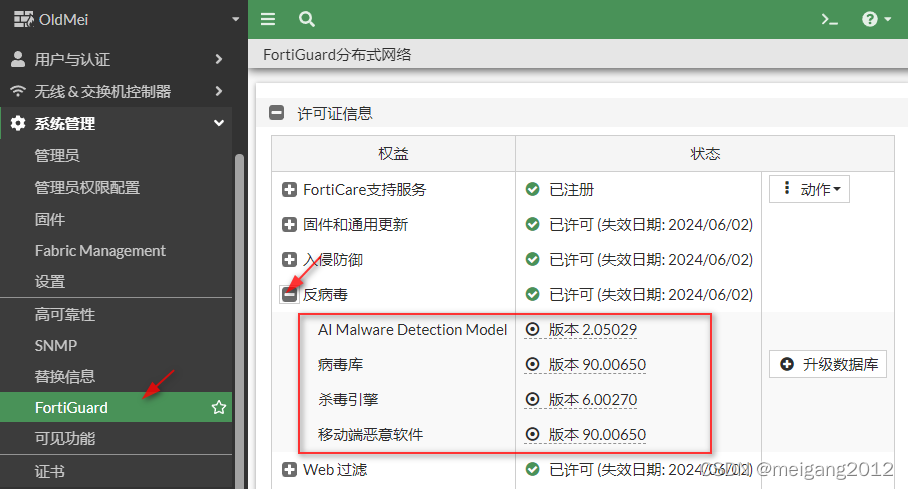The height and width of the screenshot is (489, 908).
Task: Click the version icon for 病毒库
Action: (532, 364)
